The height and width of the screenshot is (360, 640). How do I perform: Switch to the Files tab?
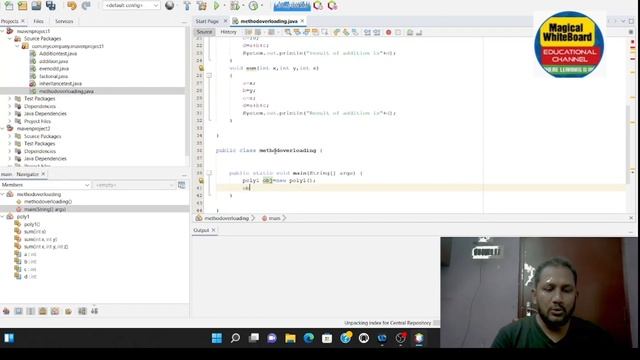pos(38,21)
